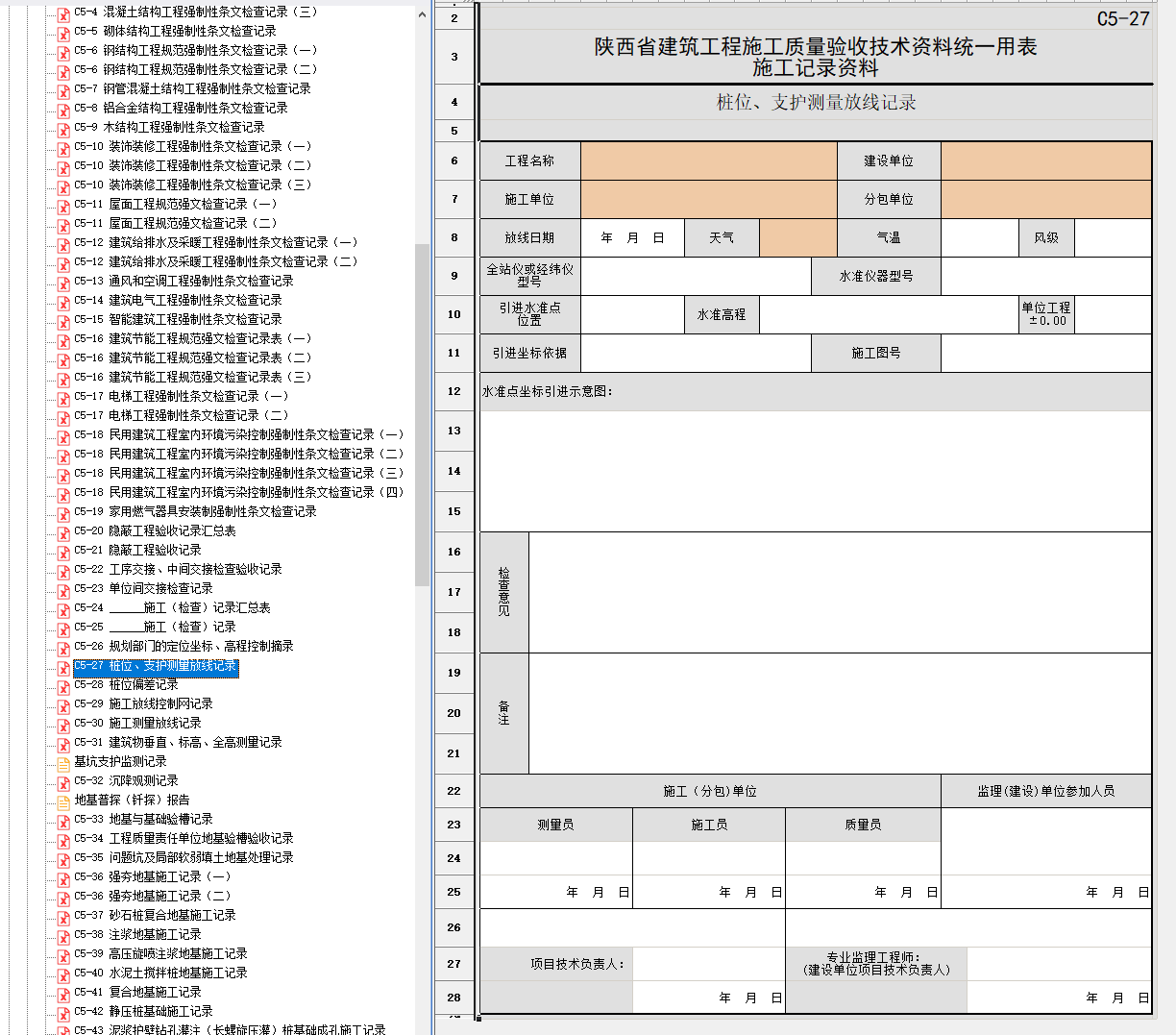Screen dimensions: 1176x1035
Task: Click the tree panel vertical scrollbar thumb
Action: pos(423,413)
